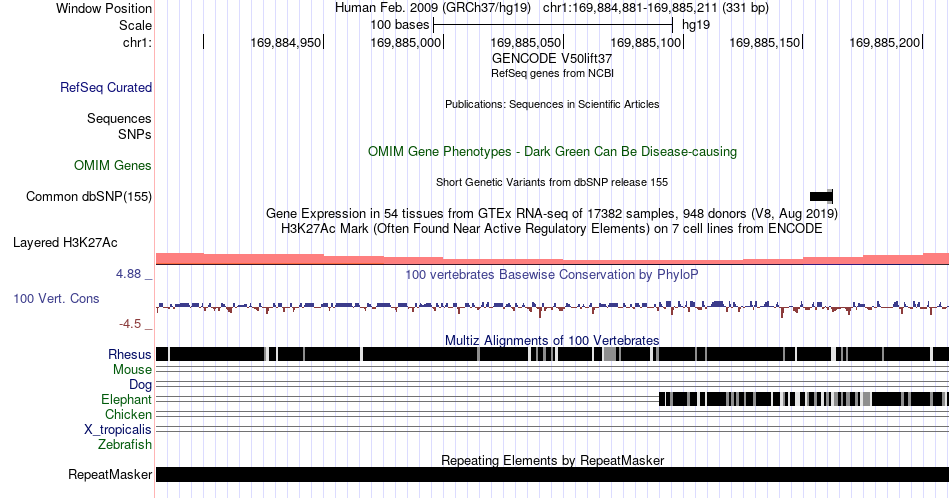
Task: Click the black RepeatMasker element bar
Action: [x=552, y=474]
